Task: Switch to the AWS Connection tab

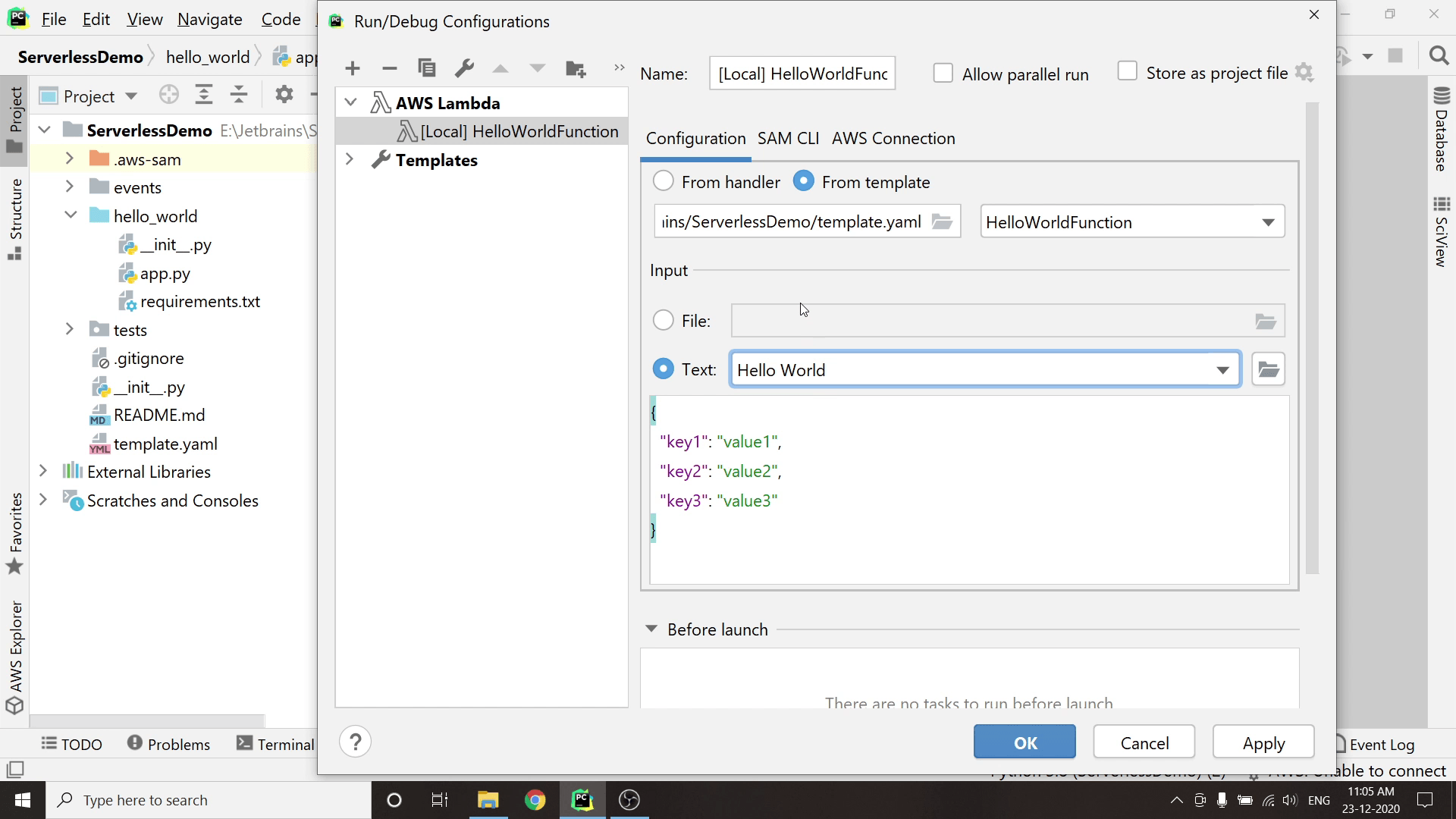Action: (894, 138)
